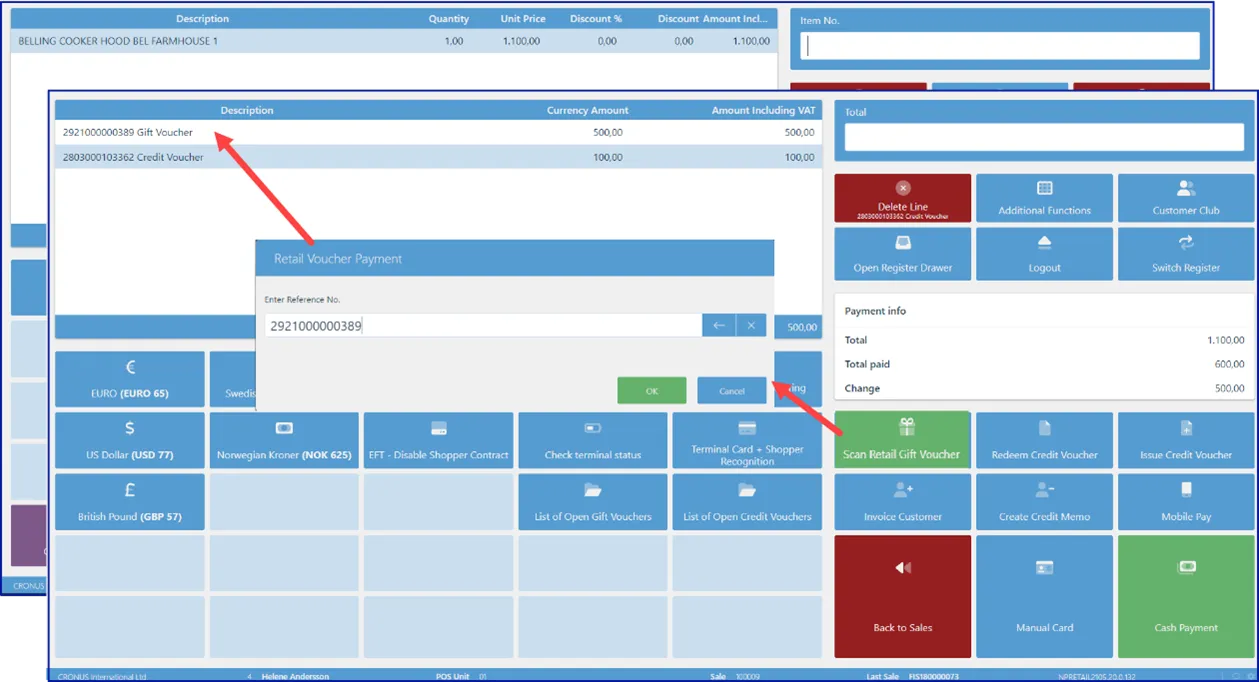Viewport: 1259px width, 682px height.
Task: Select the Cash Payment green tile
Action: pos(1186,597)
